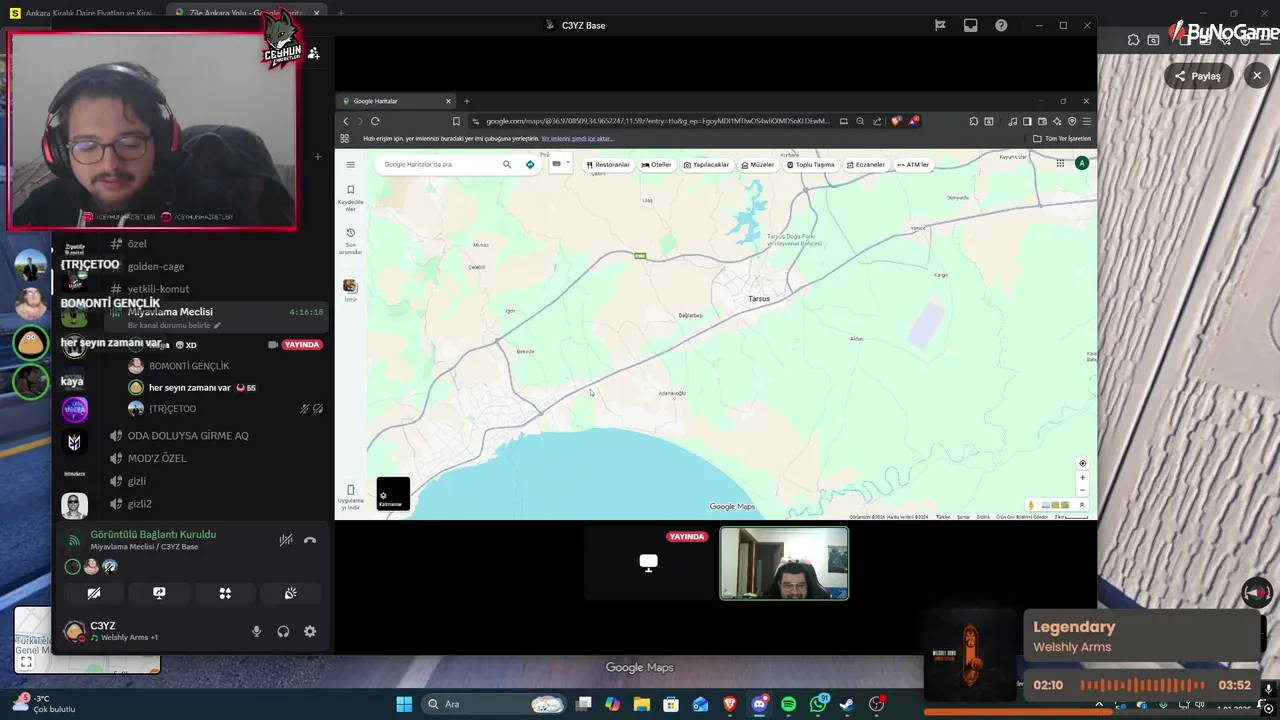Open Steam from the taskbar

(x=847, y=704)
